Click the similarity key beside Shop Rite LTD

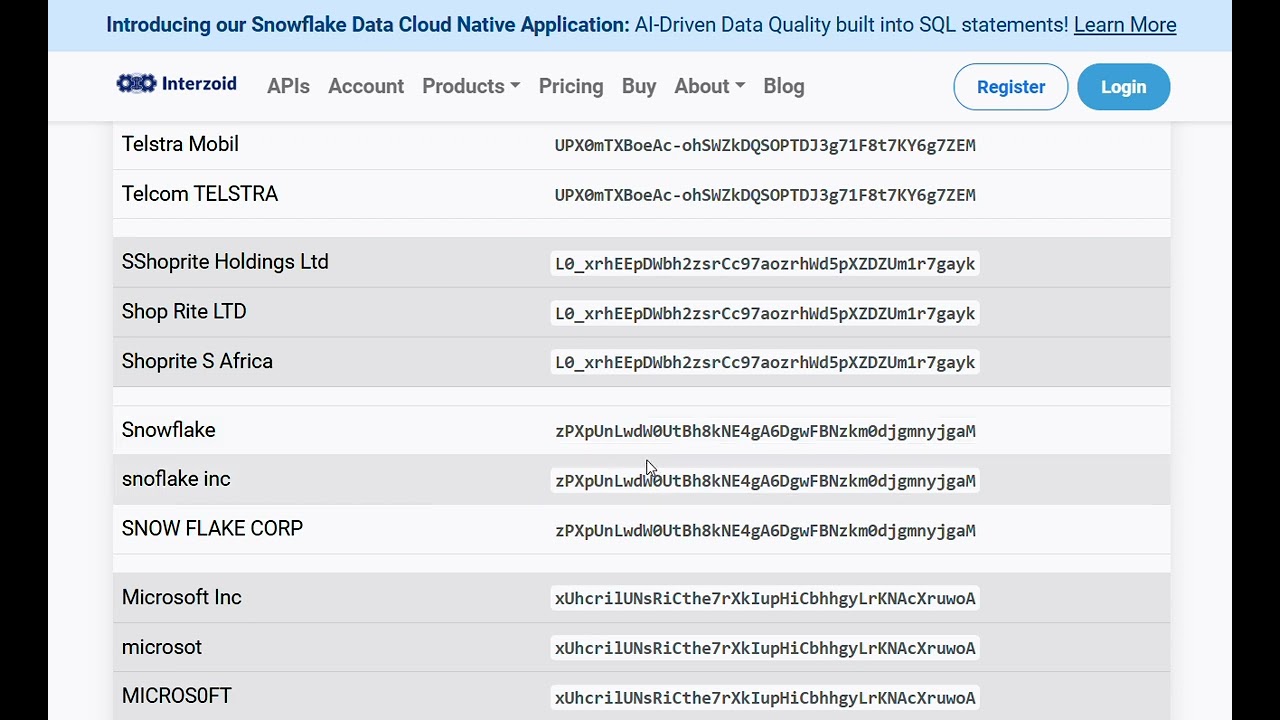tap(765, 313)
